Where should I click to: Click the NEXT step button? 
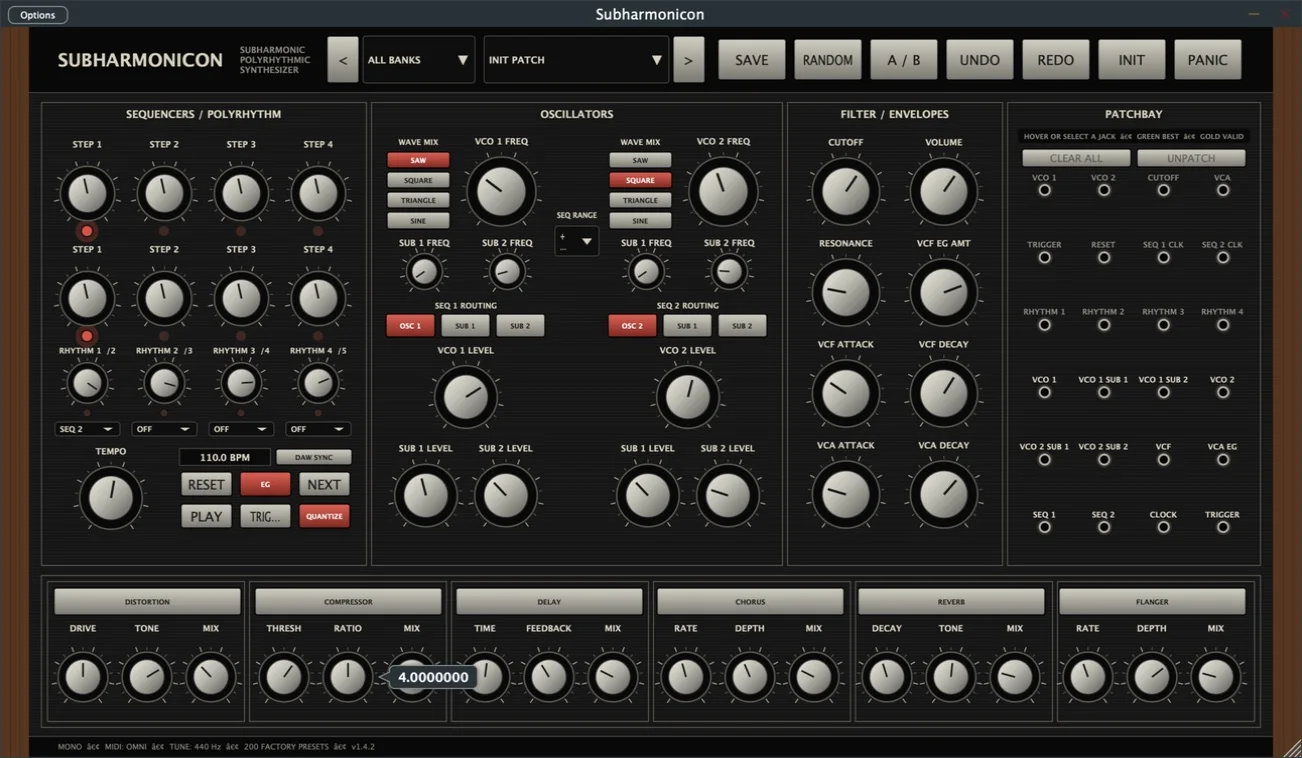tap(324, 484)
